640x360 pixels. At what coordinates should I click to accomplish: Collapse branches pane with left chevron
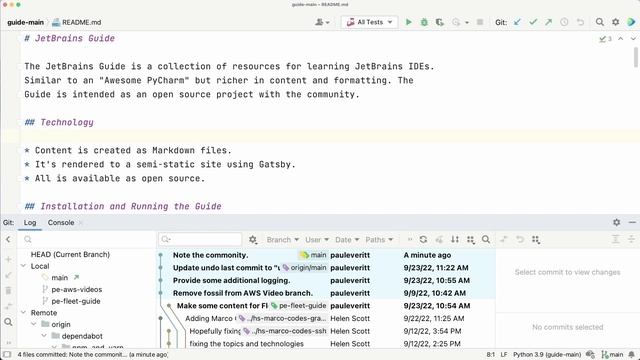(x=8, y=240)
